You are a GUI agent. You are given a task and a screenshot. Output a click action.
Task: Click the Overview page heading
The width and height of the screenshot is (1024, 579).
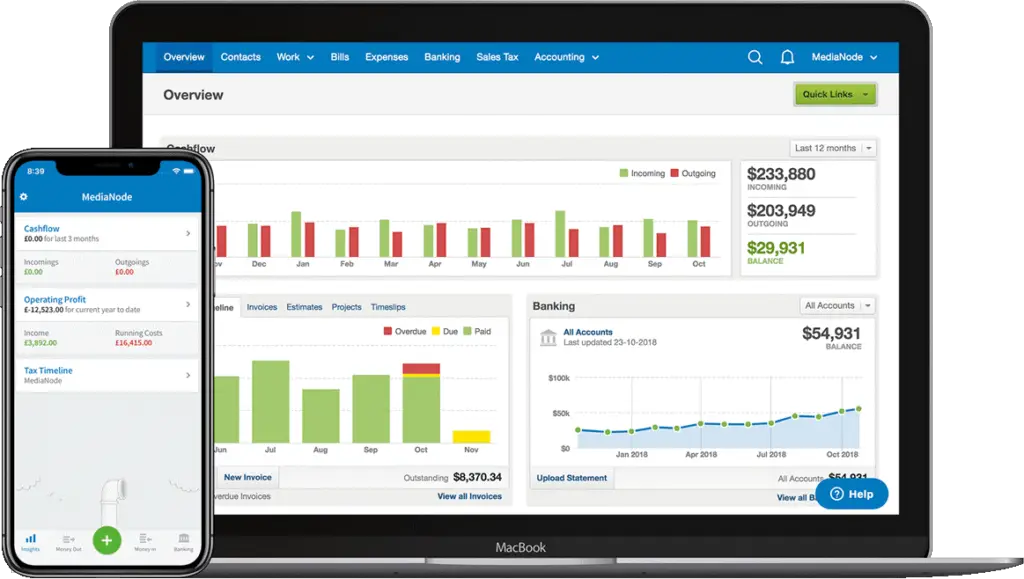coord(193,95)
